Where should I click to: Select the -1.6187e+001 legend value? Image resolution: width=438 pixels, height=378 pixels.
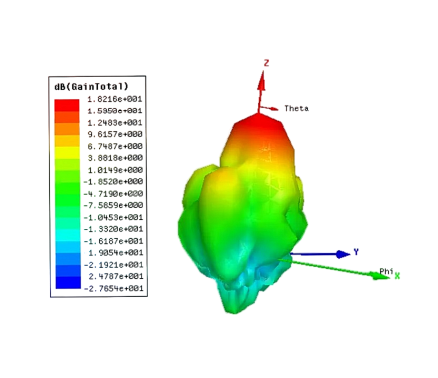[113, 241]
